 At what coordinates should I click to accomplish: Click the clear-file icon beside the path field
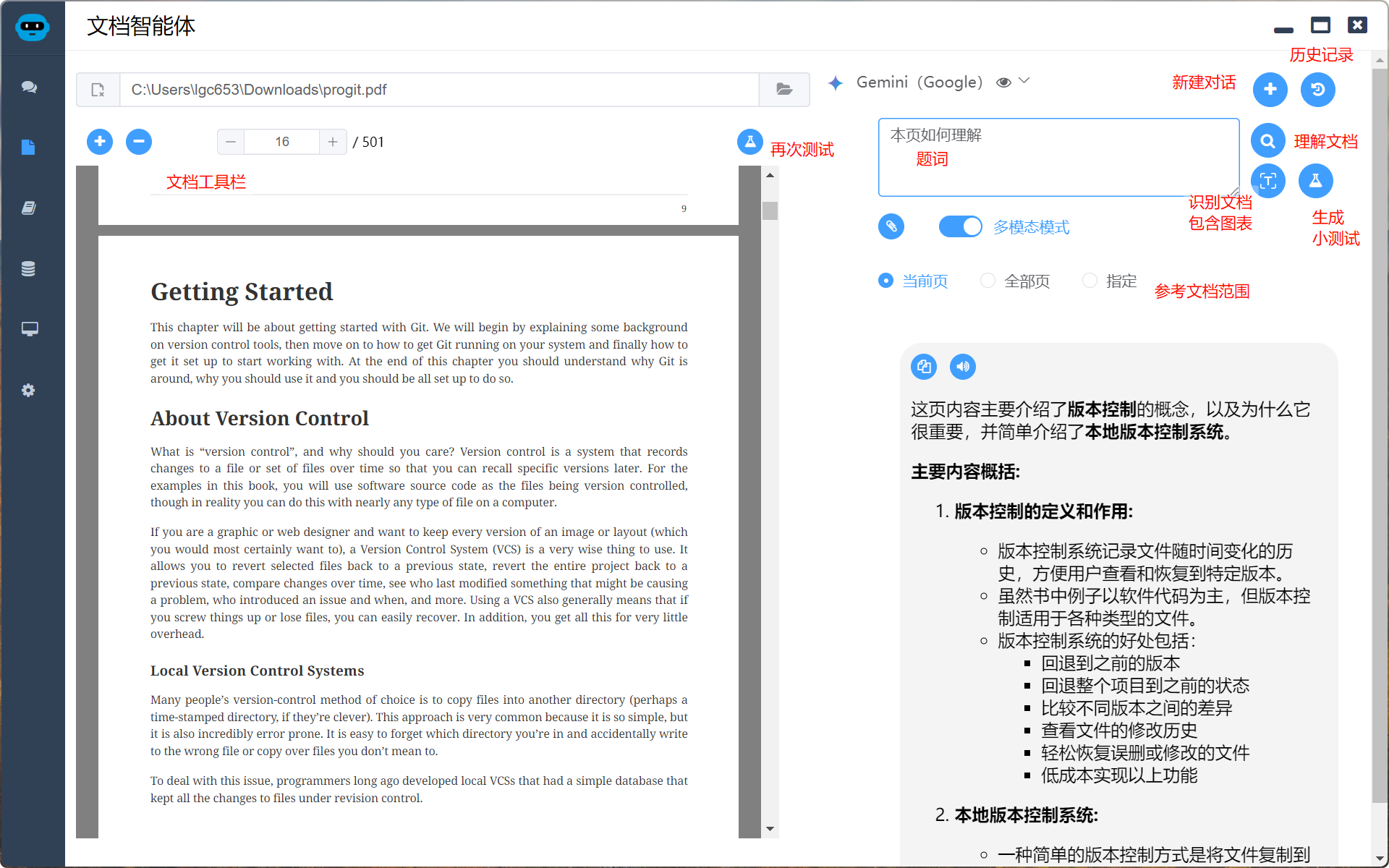pos(98,90)
